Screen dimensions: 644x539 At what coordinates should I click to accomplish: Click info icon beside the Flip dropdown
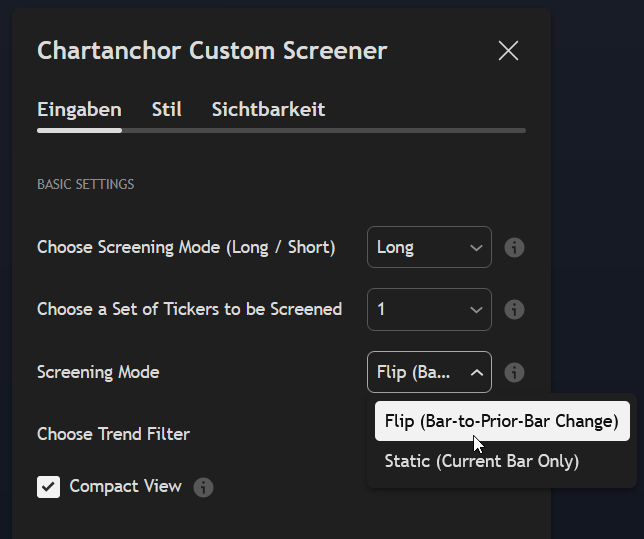[x=514, y=372]
